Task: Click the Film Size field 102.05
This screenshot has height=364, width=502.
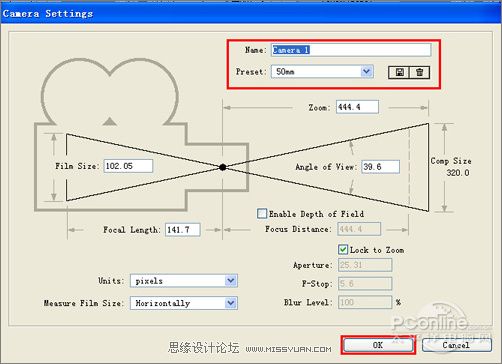Action: [128, 166]
